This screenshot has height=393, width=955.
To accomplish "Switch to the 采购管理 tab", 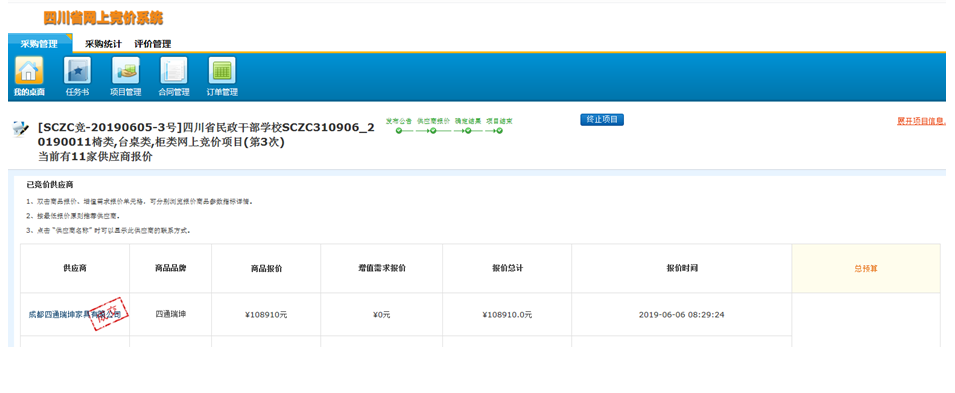I will (40, 44).
